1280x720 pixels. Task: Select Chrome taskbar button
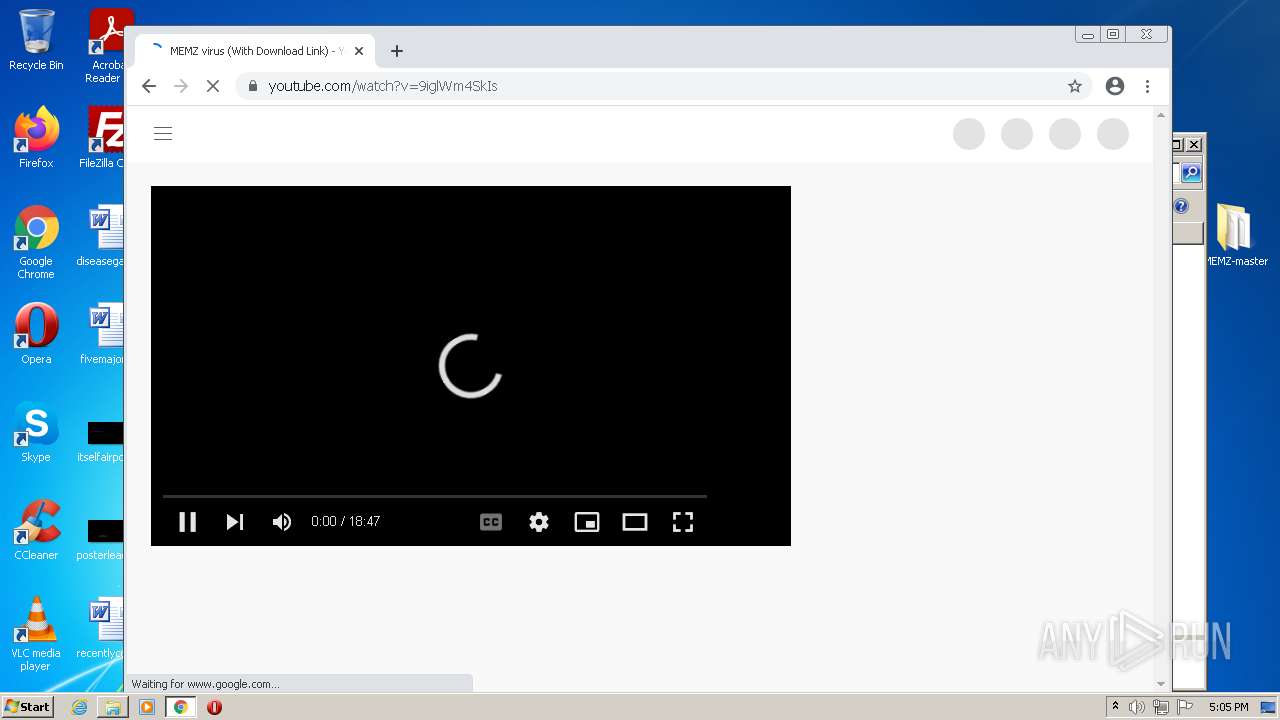[x=181, y=707]
